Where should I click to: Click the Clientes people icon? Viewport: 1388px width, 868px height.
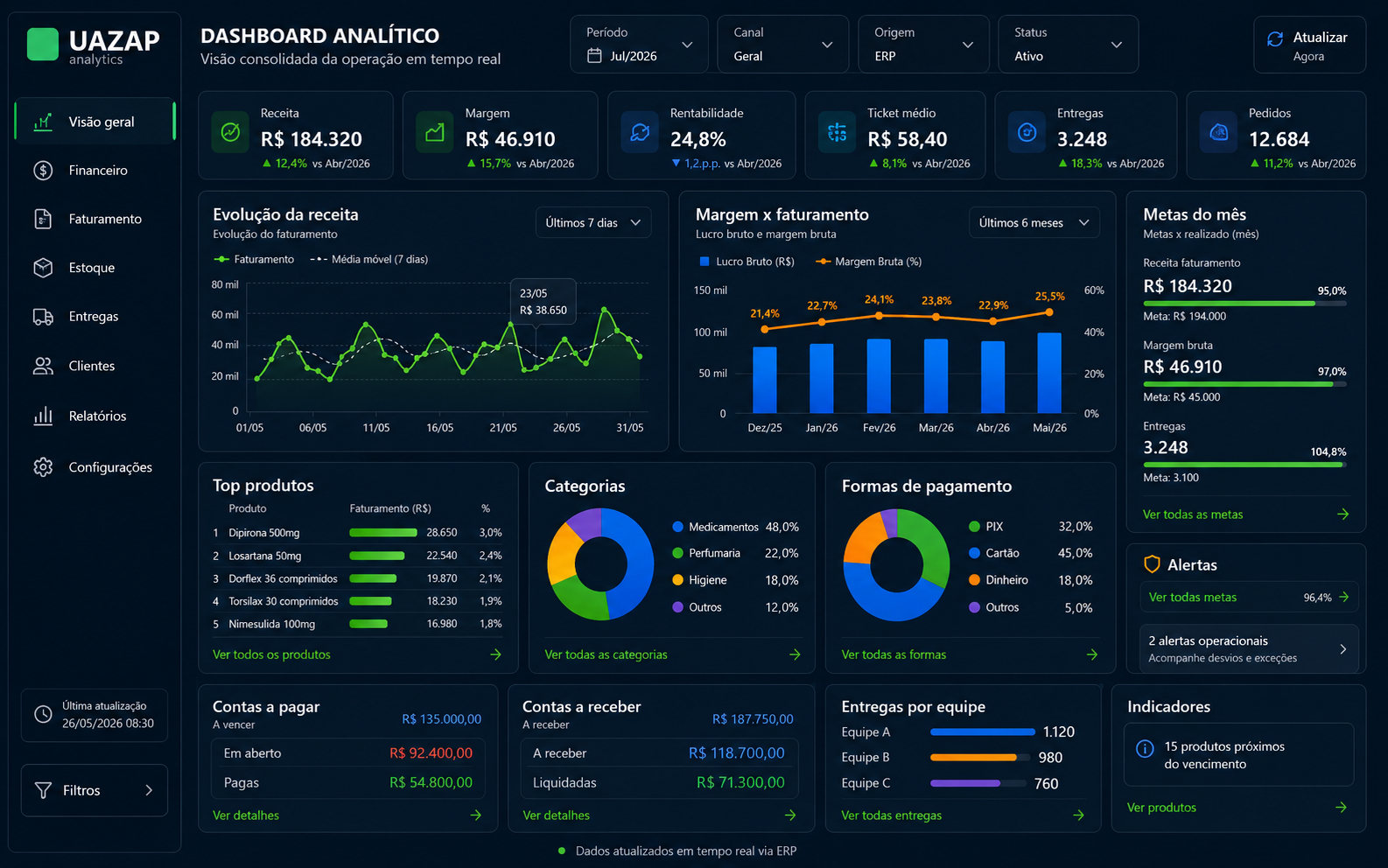point(43,366)
